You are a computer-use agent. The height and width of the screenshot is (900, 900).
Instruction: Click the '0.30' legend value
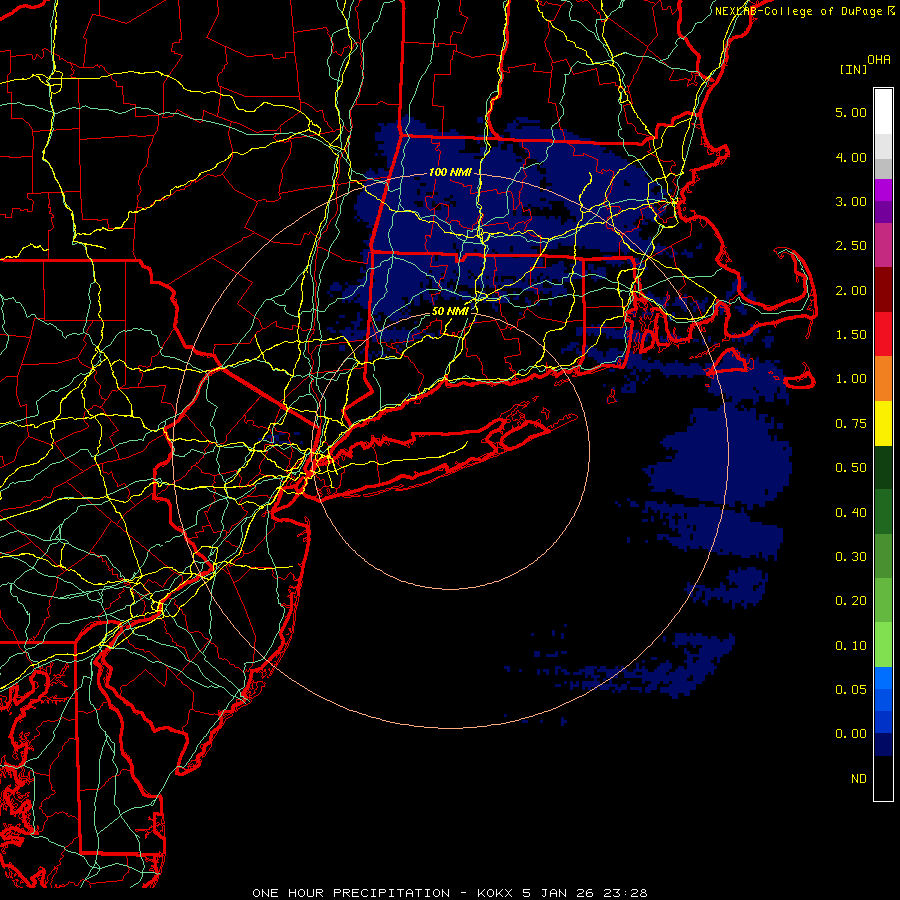(851, 557)
